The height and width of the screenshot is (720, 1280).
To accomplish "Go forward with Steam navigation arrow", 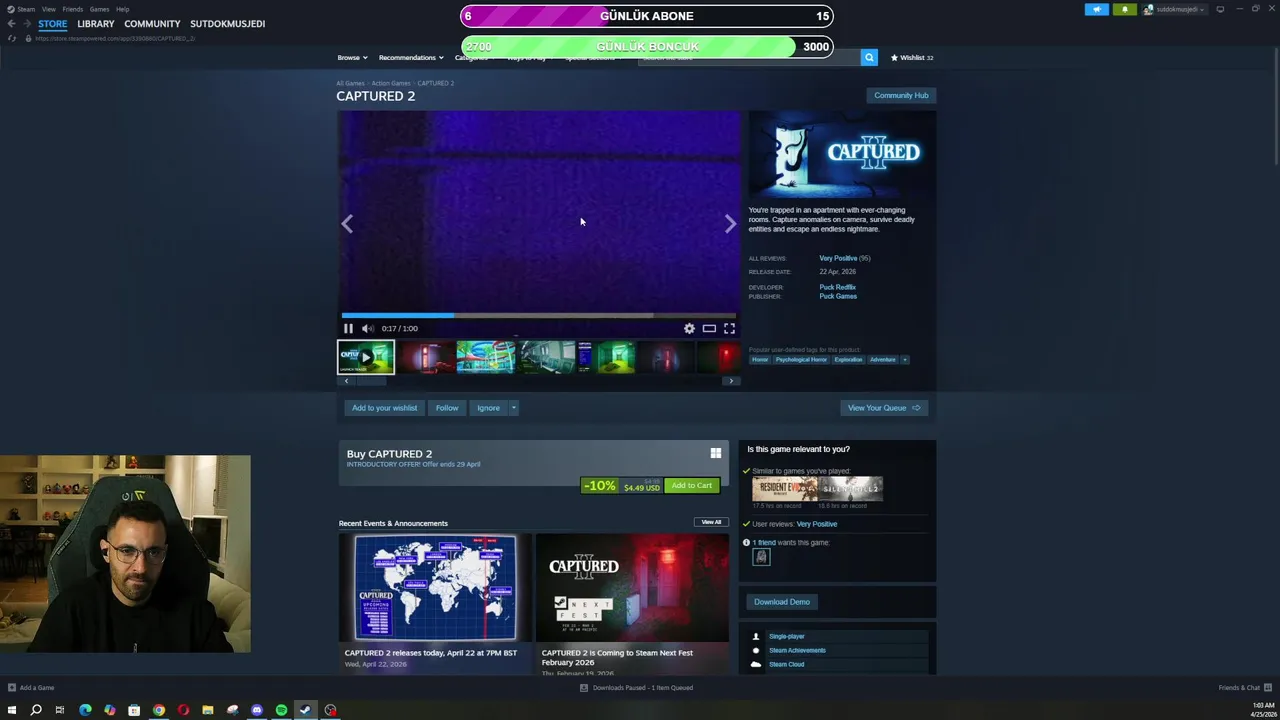I will [x=26, y=23].
